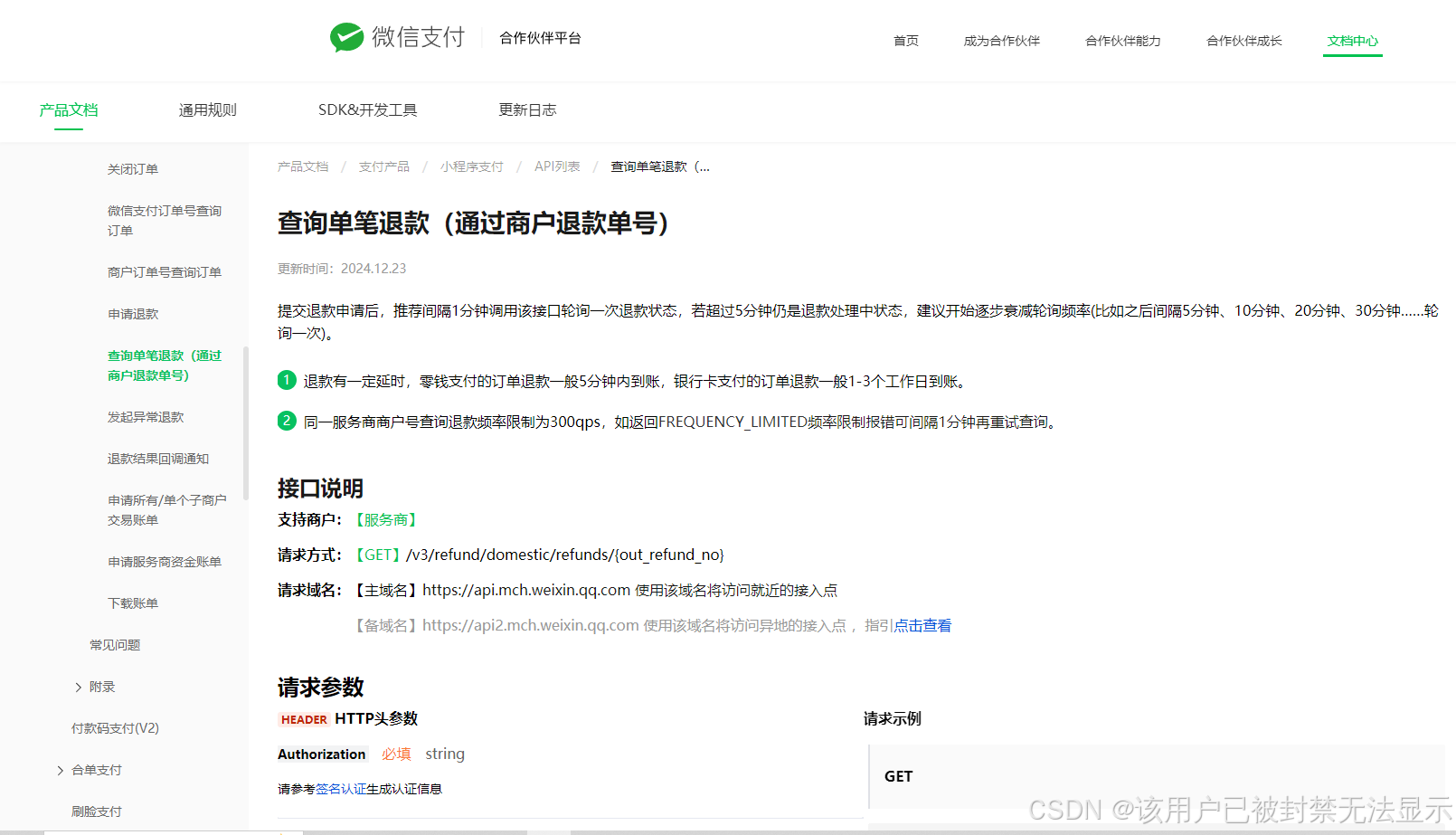Viewport: 1456px width, 835px height.
Task: Switch to 通用规则 tab
Action: (207, 110)
